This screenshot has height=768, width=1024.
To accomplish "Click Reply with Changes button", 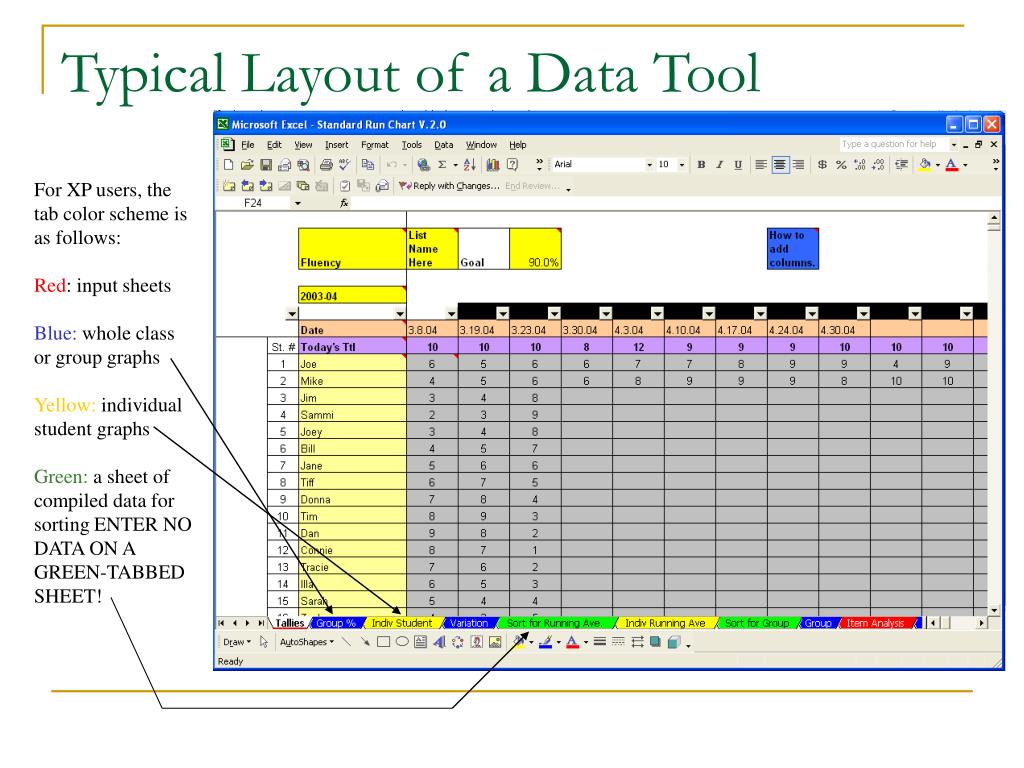I will point(449,186).
